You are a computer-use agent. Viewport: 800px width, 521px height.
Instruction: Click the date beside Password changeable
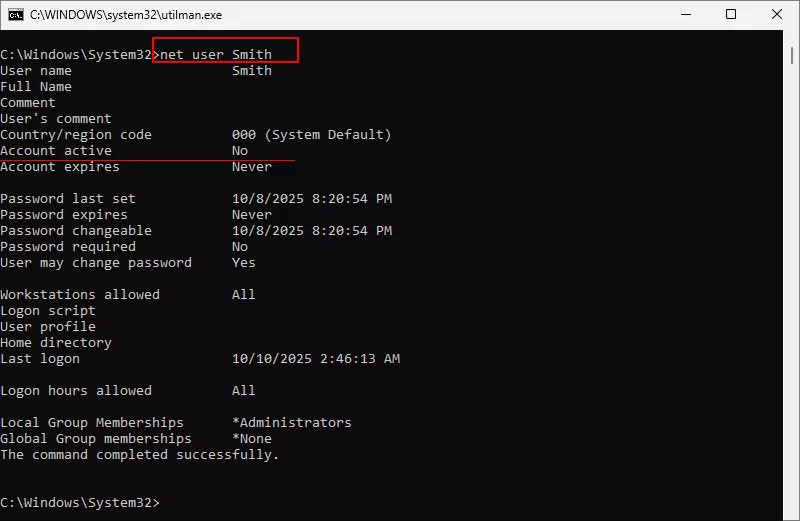point(312,231)
